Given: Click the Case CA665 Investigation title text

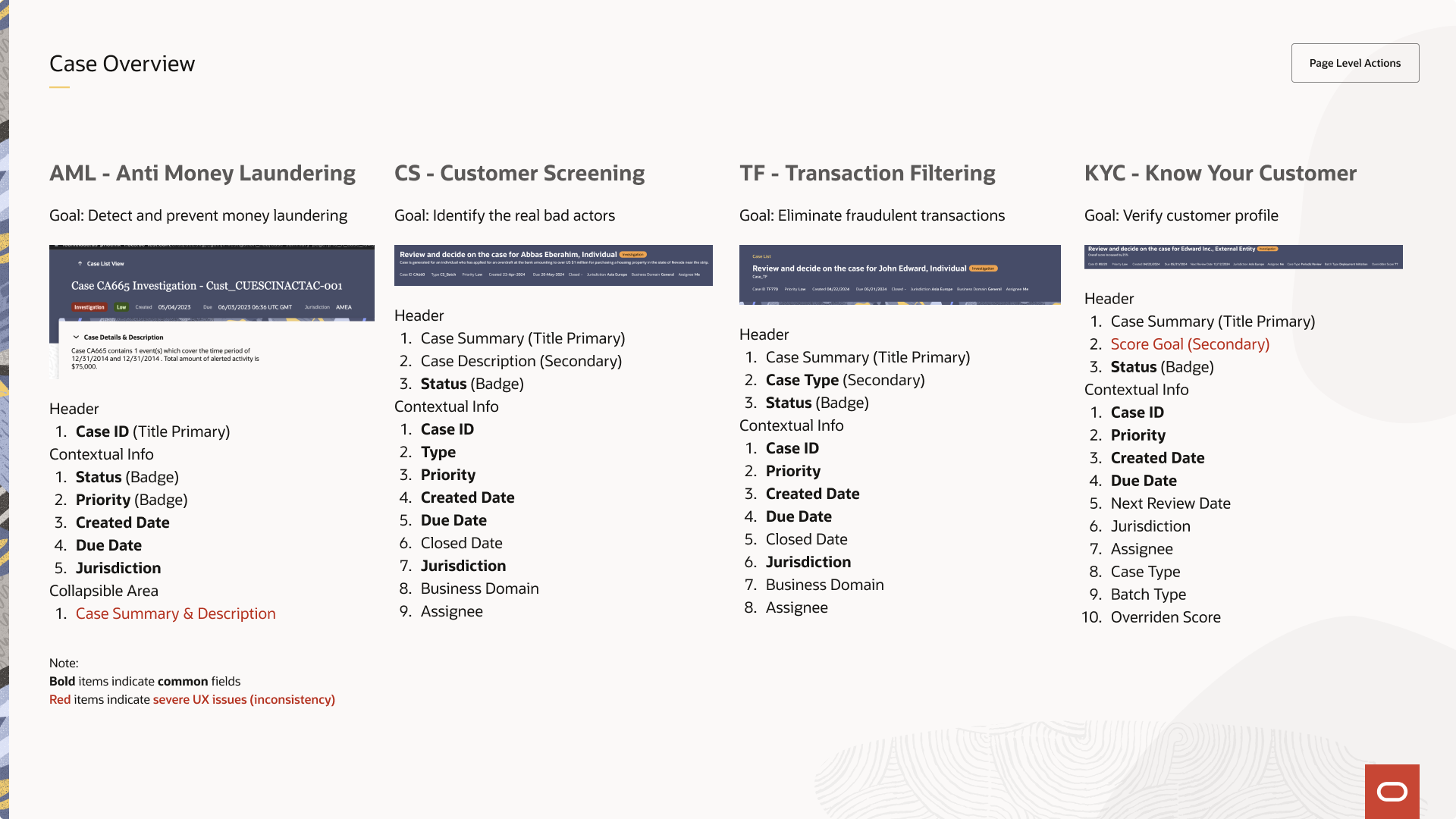Looking at the screenshot, I should coord(206,286).
